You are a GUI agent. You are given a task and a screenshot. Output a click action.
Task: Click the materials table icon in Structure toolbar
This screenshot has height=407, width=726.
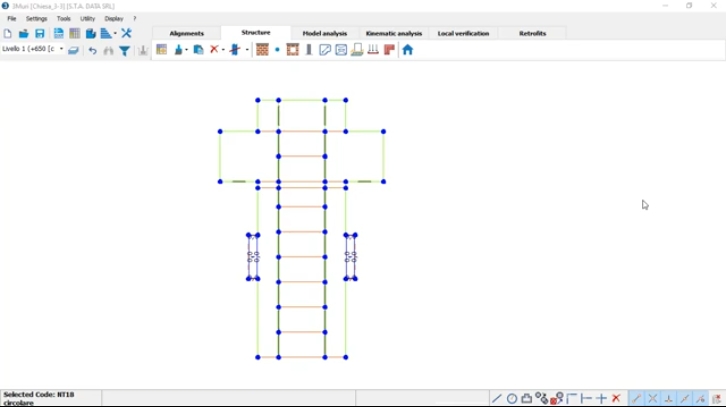click(162, 50)
